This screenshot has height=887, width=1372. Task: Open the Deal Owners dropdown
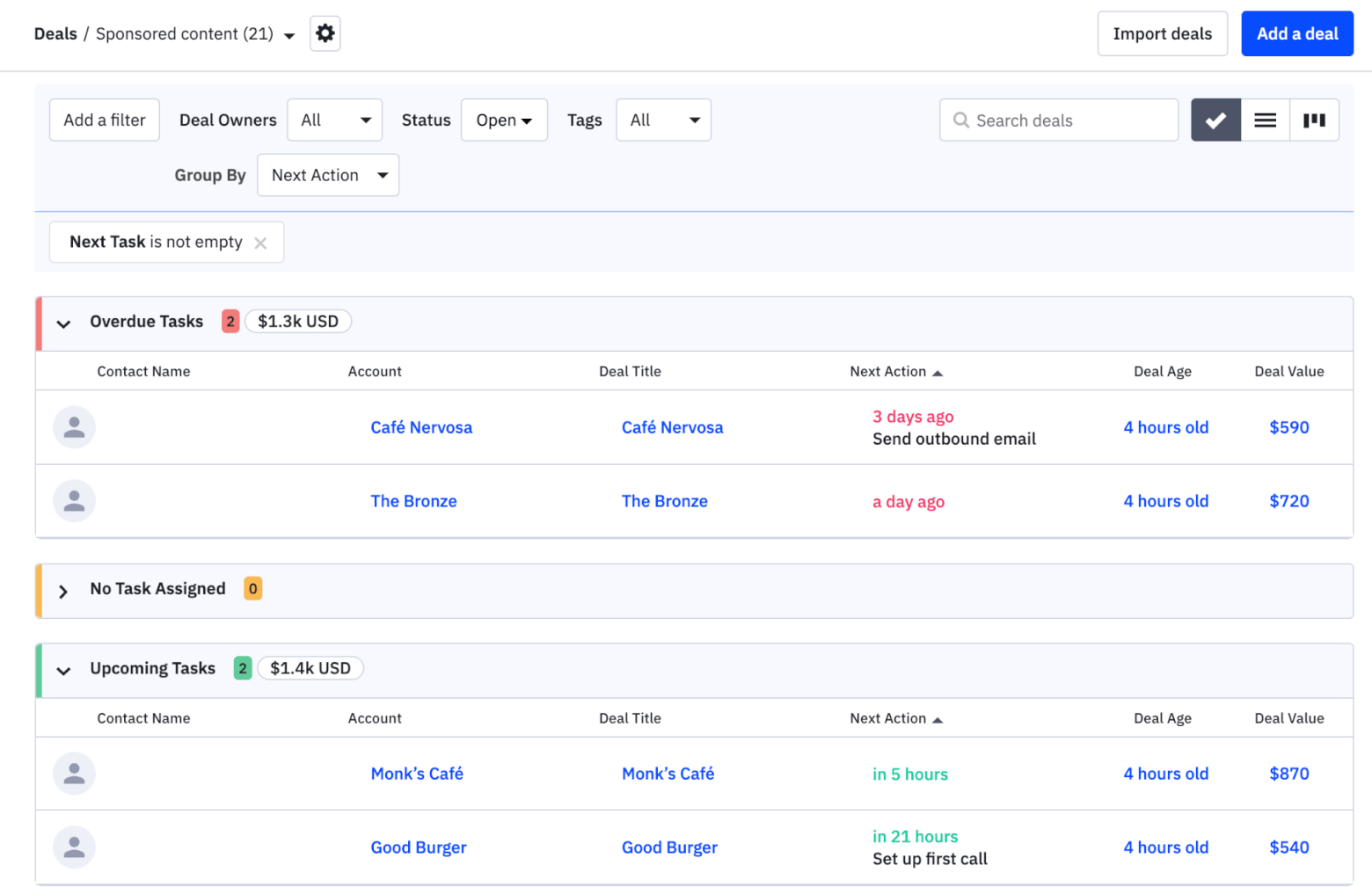click(334, 120)
